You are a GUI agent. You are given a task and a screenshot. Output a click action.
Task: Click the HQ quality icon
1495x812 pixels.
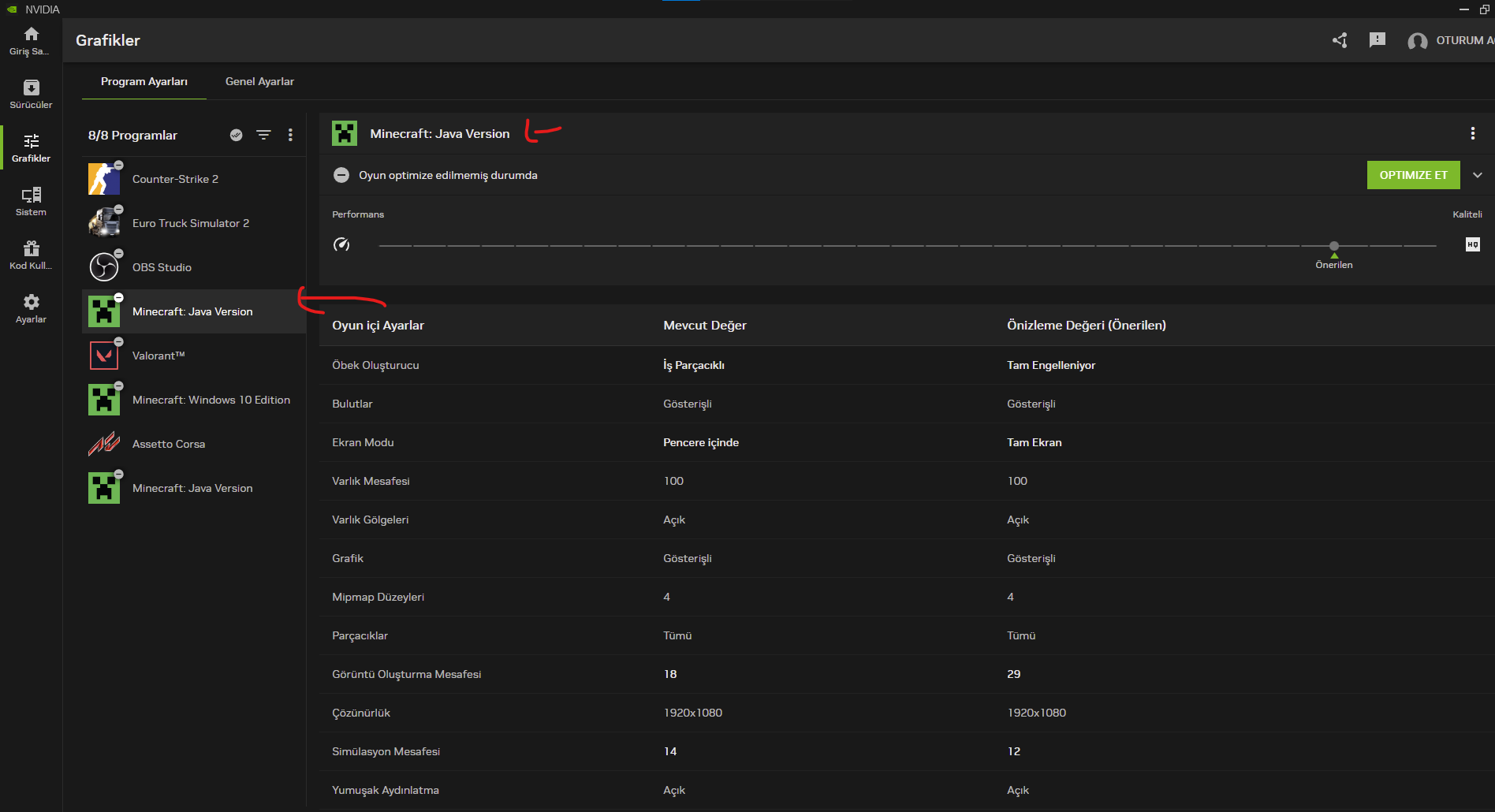tap(1472, 244)
